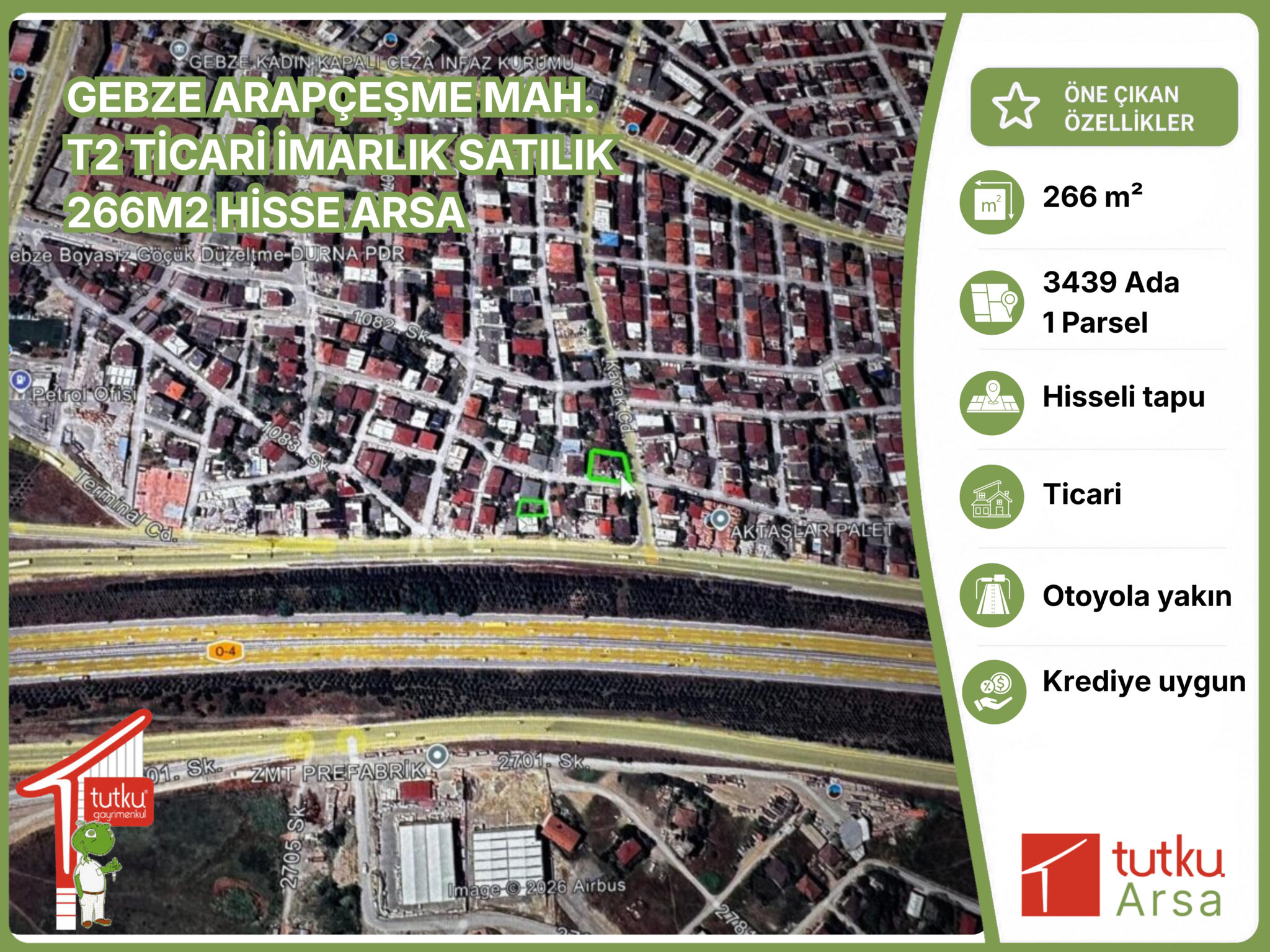
Task: Click the Hisseli tapu location icon
Action: pyautogui.click(x=992, y=403)
